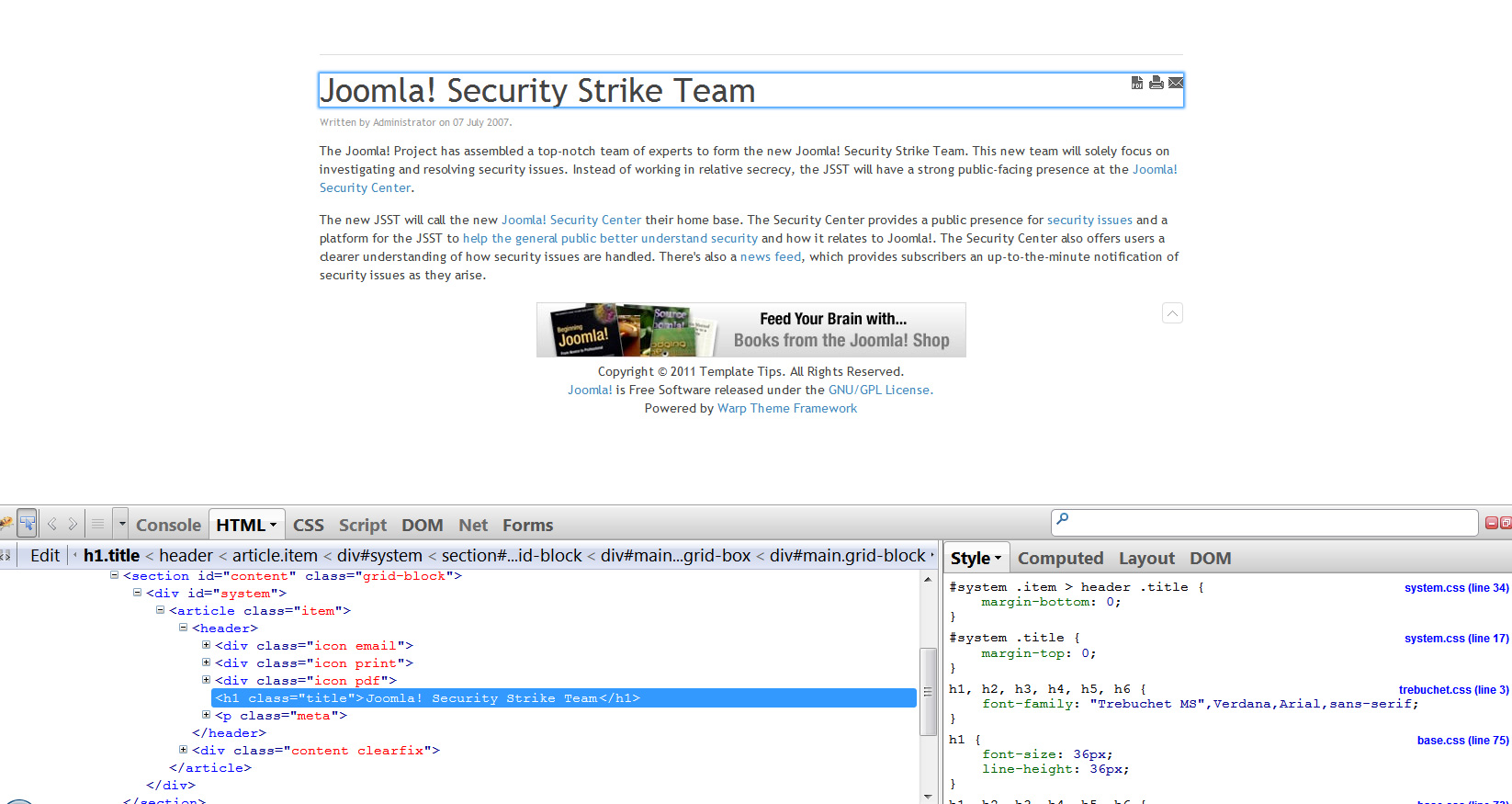
Task: Expand the div class="icon email" node
Action: [x=207, y=644]
